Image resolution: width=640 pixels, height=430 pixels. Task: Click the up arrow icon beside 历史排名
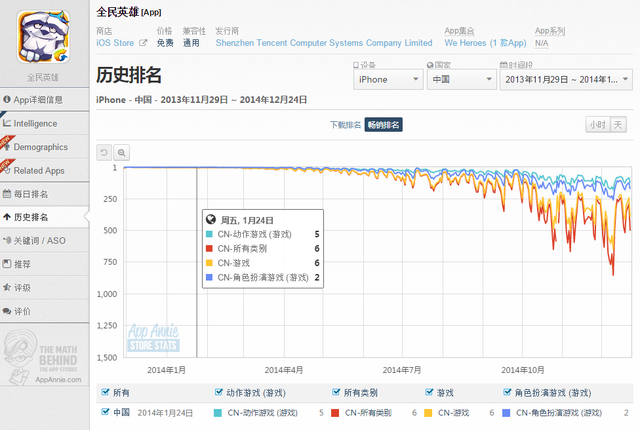coord(7,217)
